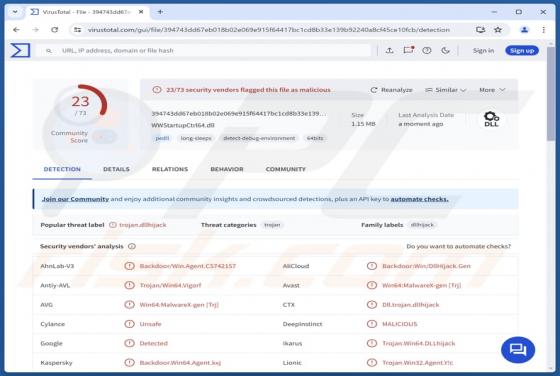Click MALICIOUS result for DeepInstinct
This screenshot has width=560, height=376.
coord(400,324)
